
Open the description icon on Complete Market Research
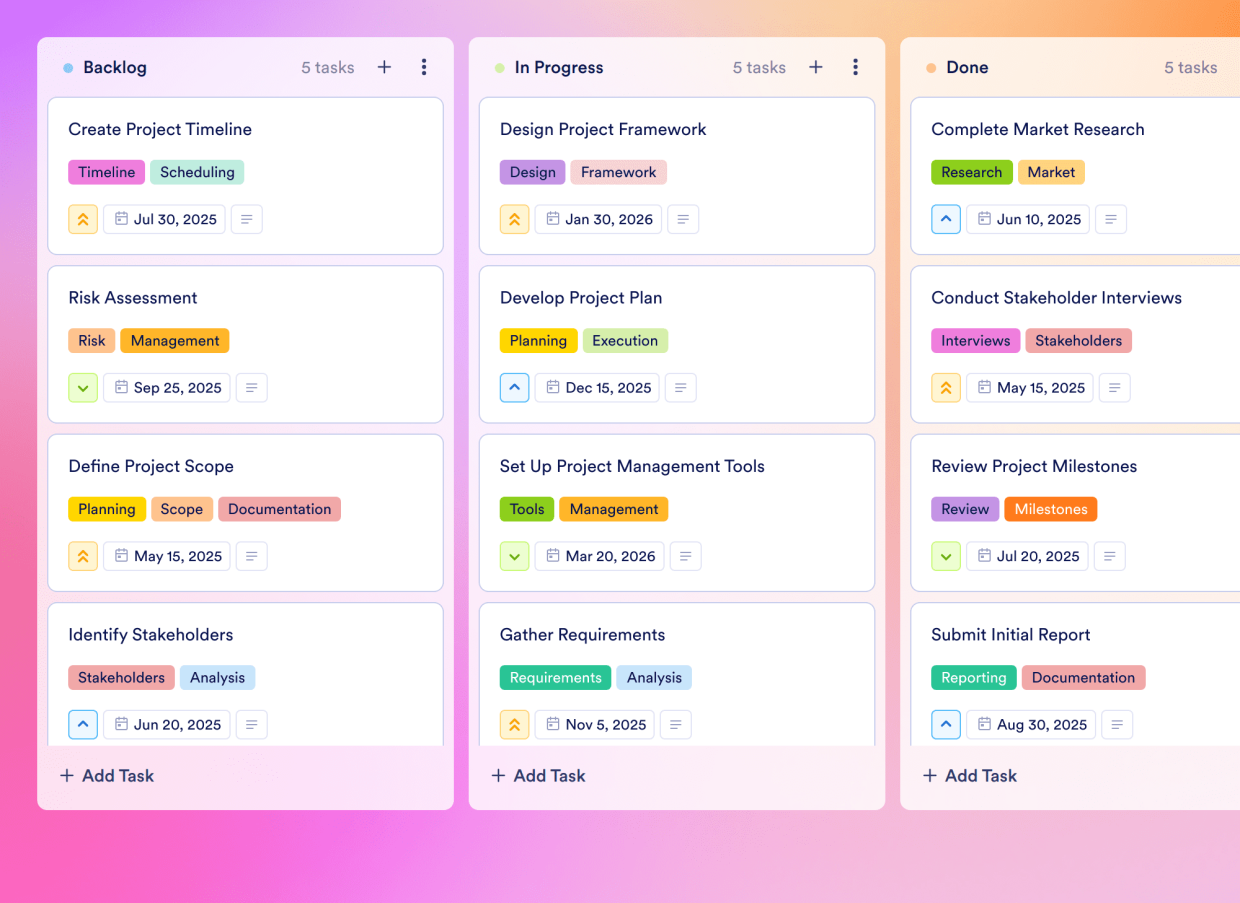[x=1111, y=219]
